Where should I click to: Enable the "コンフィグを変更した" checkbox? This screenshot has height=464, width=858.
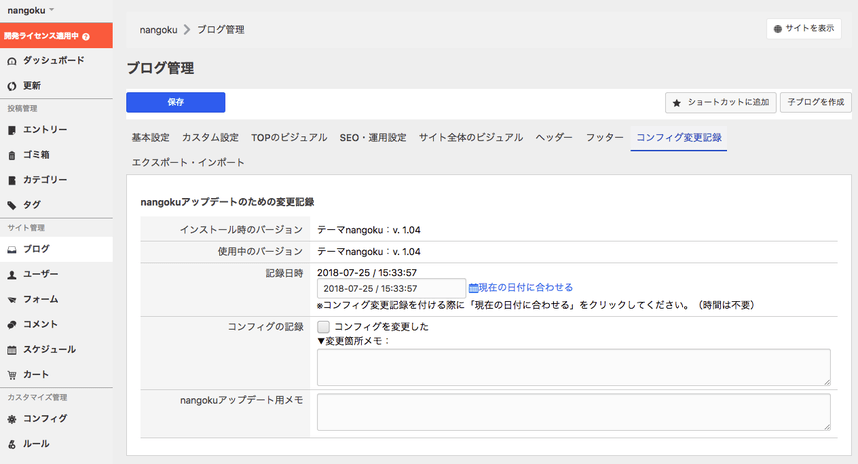(324, 326)
